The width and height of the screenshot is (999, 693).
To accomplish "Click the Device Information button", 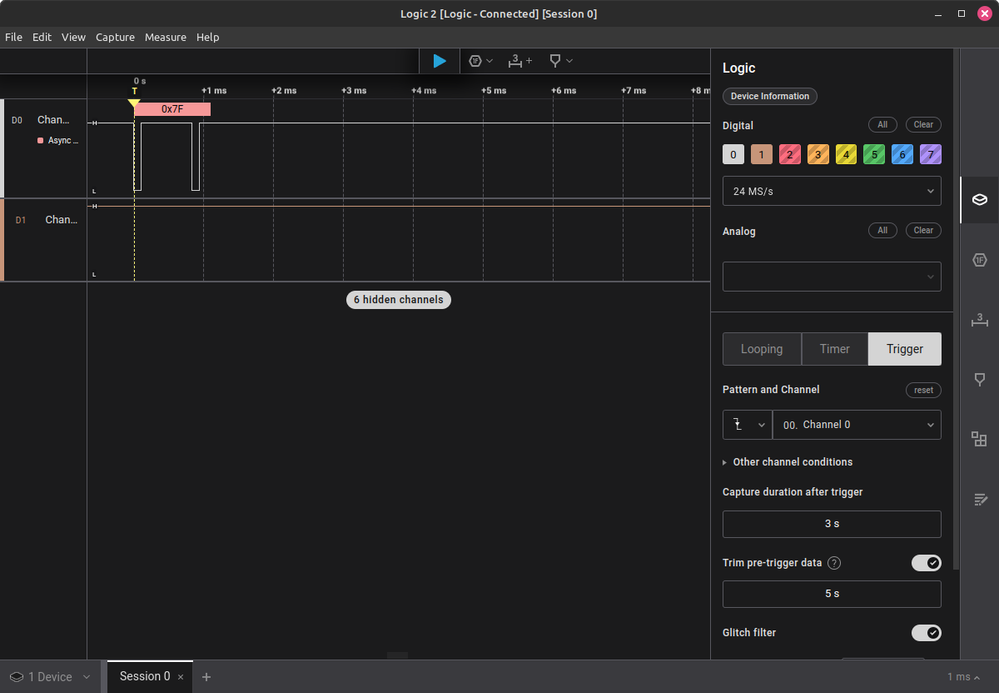I will point(770,96).
